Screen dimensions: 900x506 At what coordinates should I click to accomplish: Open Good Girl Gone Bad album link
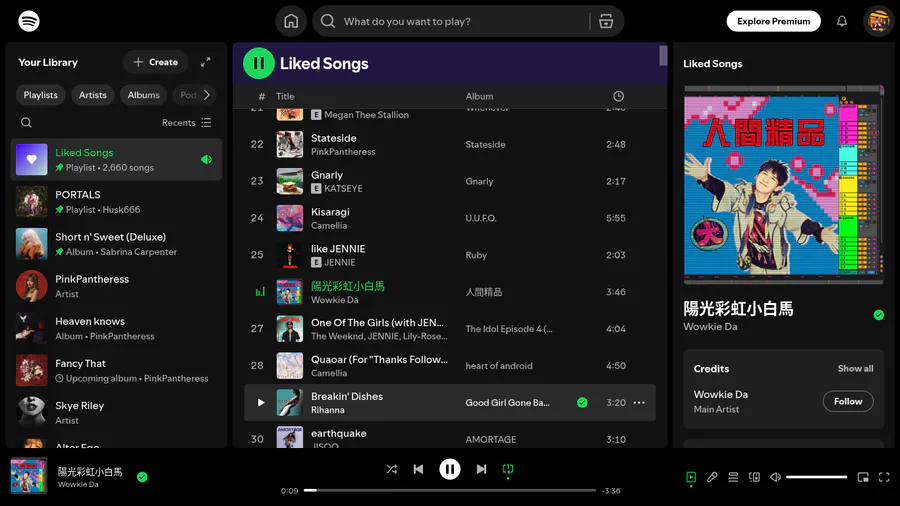click(x=507, y=403)
